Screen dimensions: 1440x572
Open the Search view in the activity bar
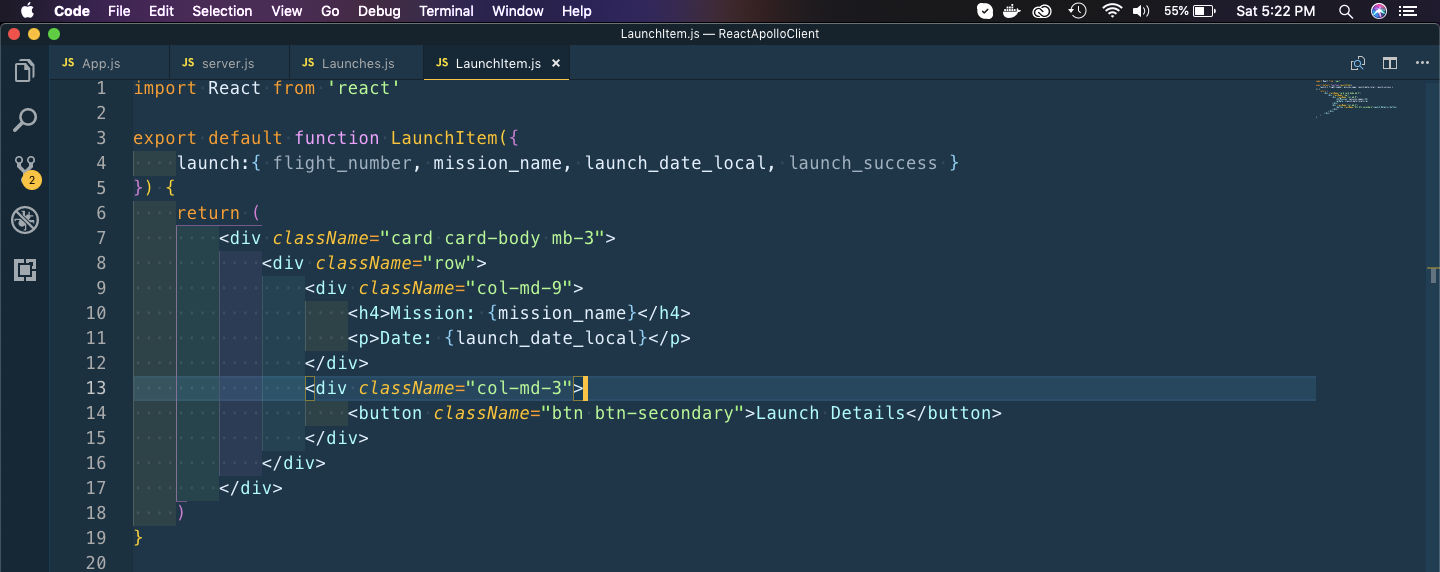25,121
